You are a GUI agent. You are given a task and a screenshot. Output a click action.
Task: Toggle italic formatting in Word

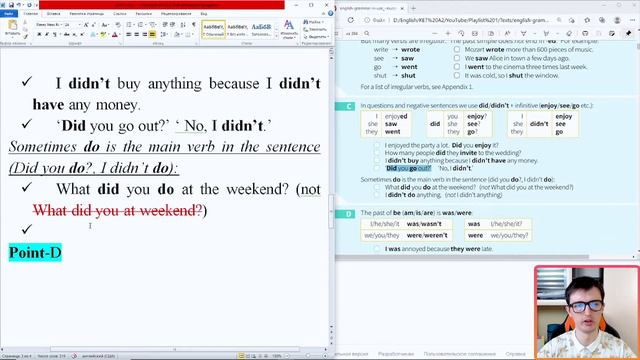[47, 34]
